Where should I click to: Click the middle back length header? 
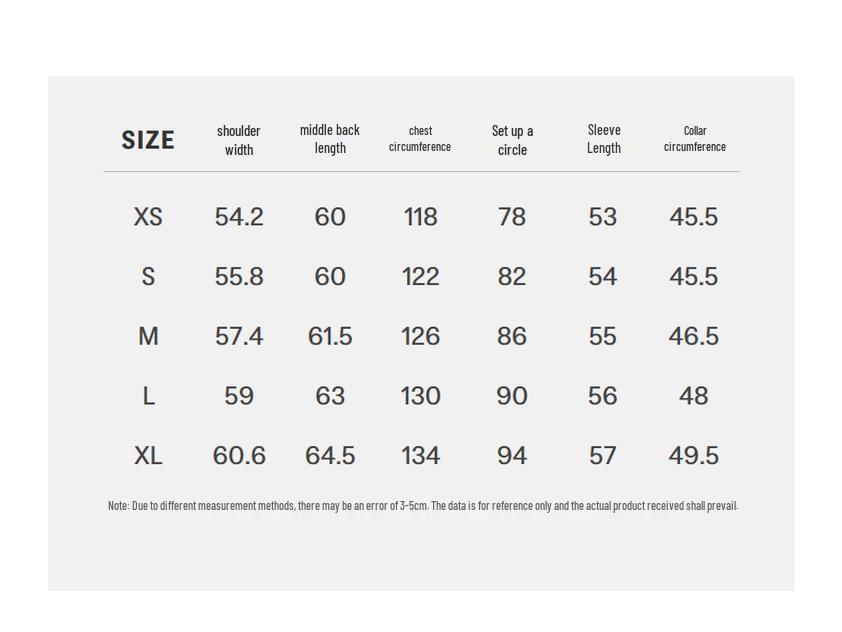(330, 139)
